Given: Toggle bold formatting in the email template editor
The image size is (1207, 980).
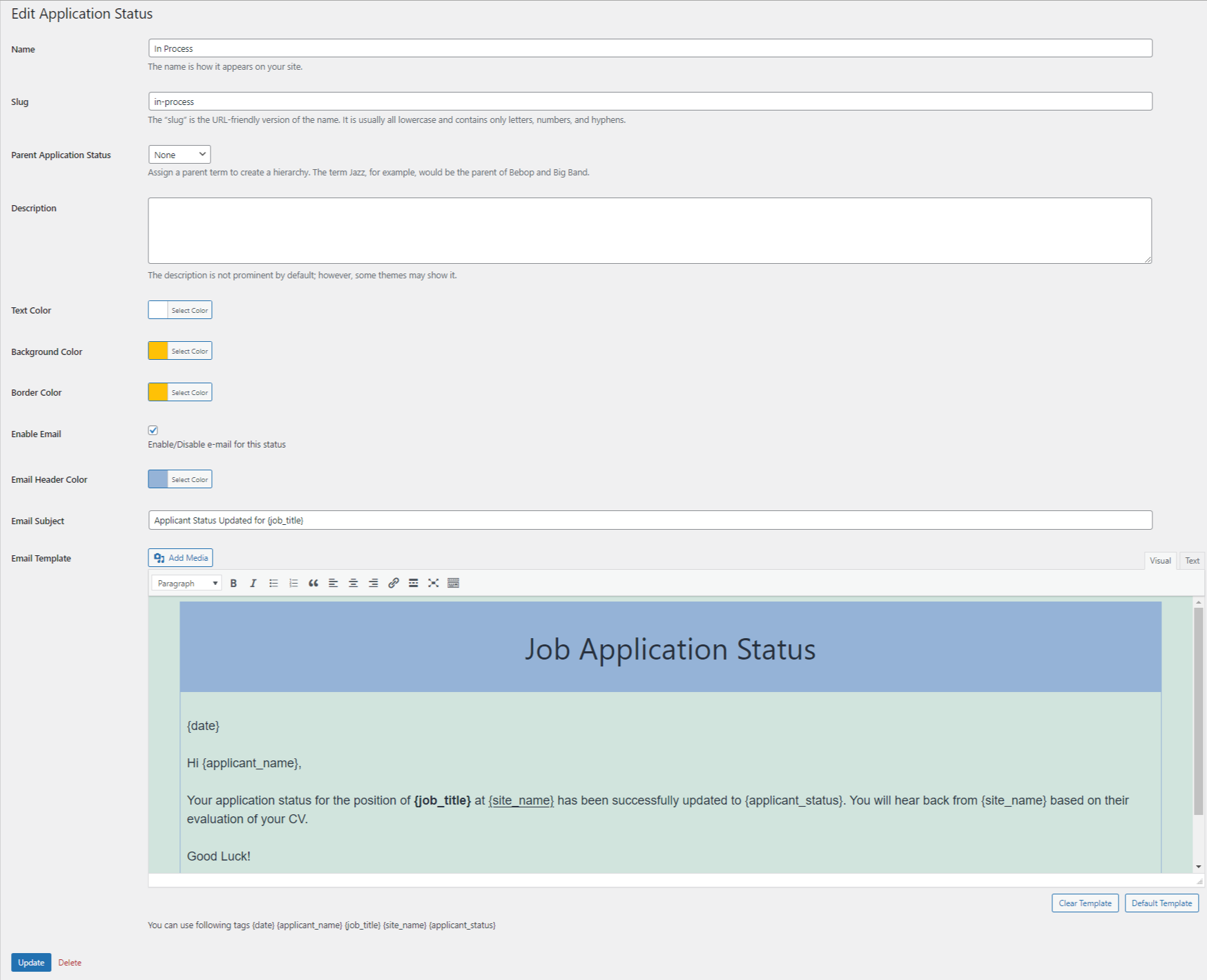Looking at the screenshot, I should (233, 583).
